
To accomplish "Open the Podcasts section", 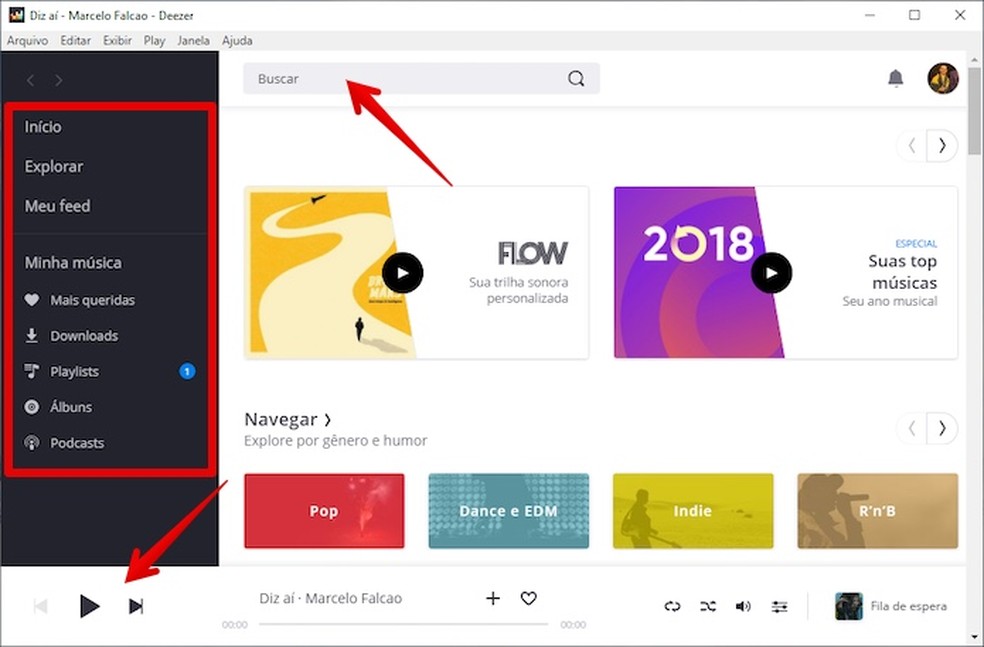I will coord(77,443).
